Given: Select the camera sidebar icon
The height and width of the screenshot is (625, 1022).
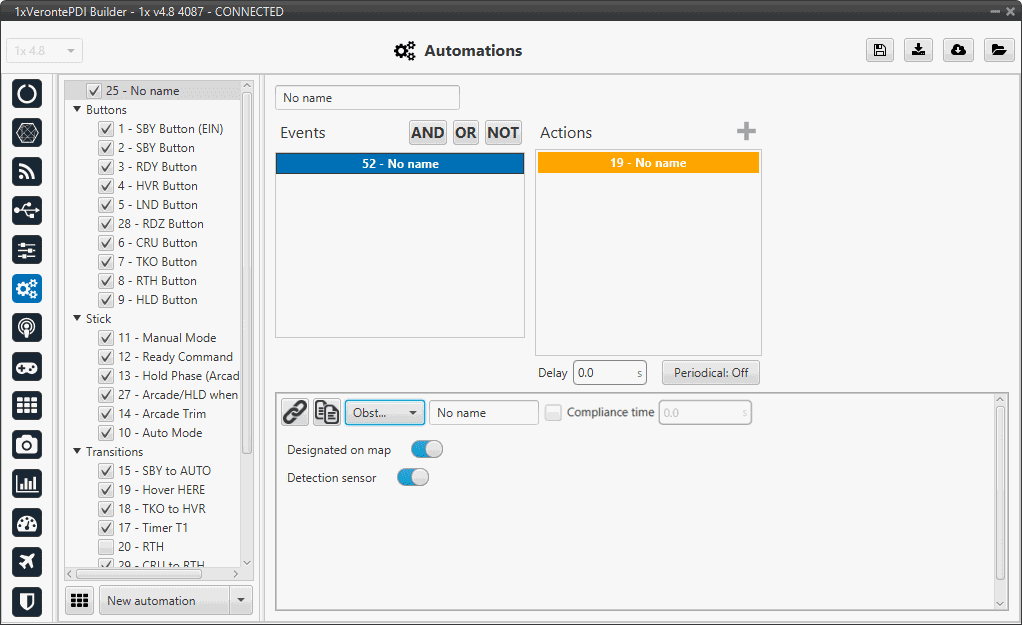Looking at the screenshot, I should pos(27,444).
